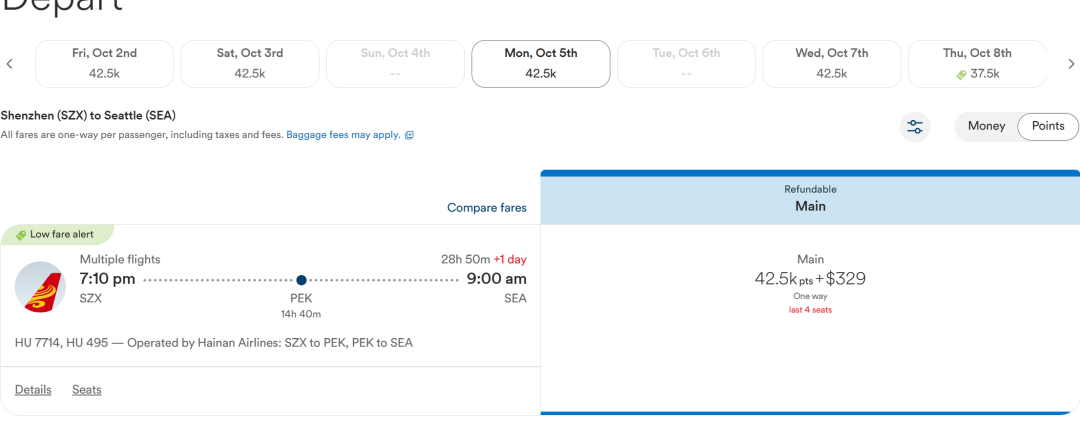Go to previous dates arrow
Viewport: 1080px width, 436px height.
(x=10, y=64)
